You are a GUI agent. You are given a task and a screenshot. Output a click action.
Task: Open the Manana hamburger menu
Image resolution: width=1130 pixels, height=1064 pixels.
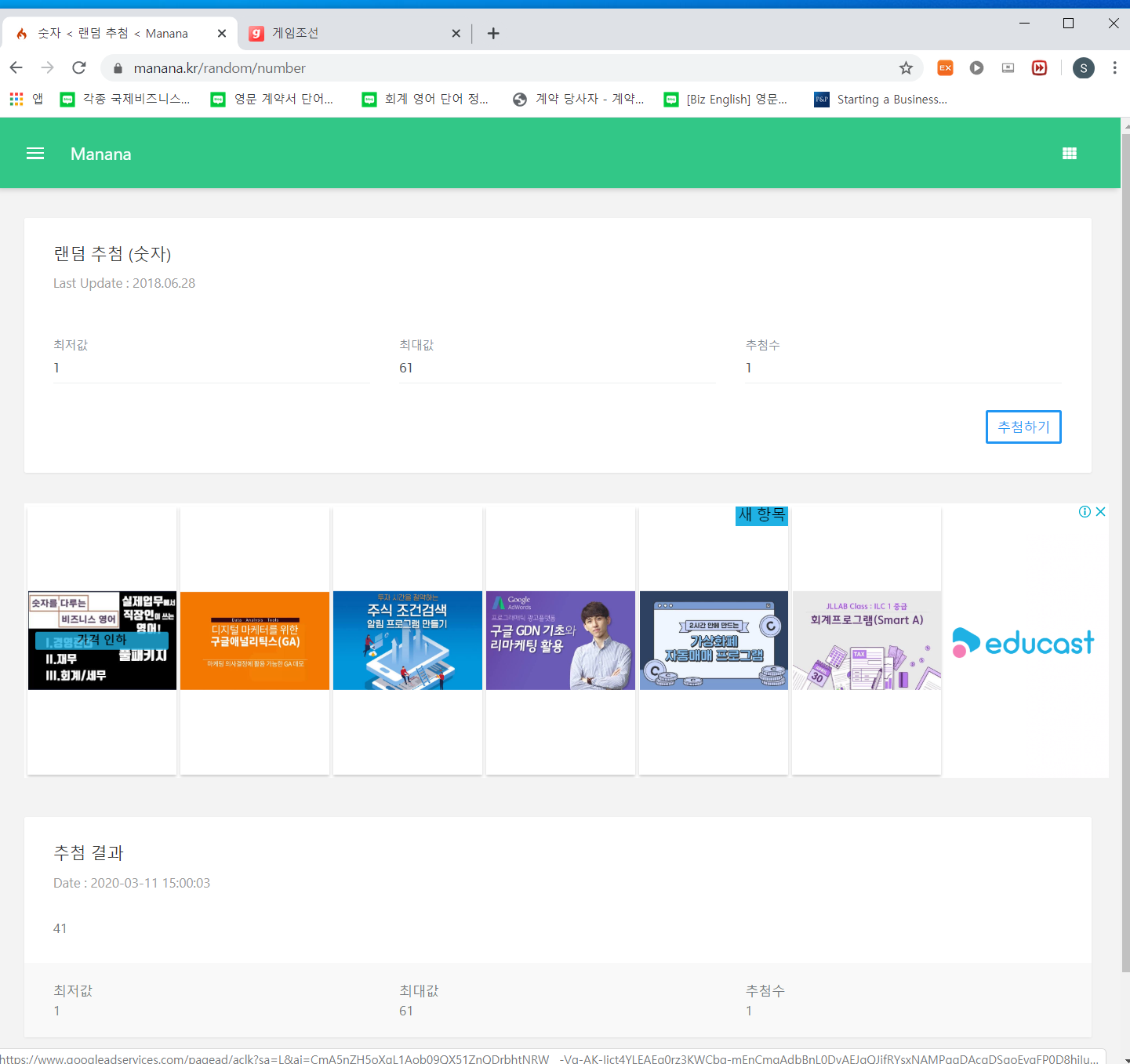pos(35,154)
